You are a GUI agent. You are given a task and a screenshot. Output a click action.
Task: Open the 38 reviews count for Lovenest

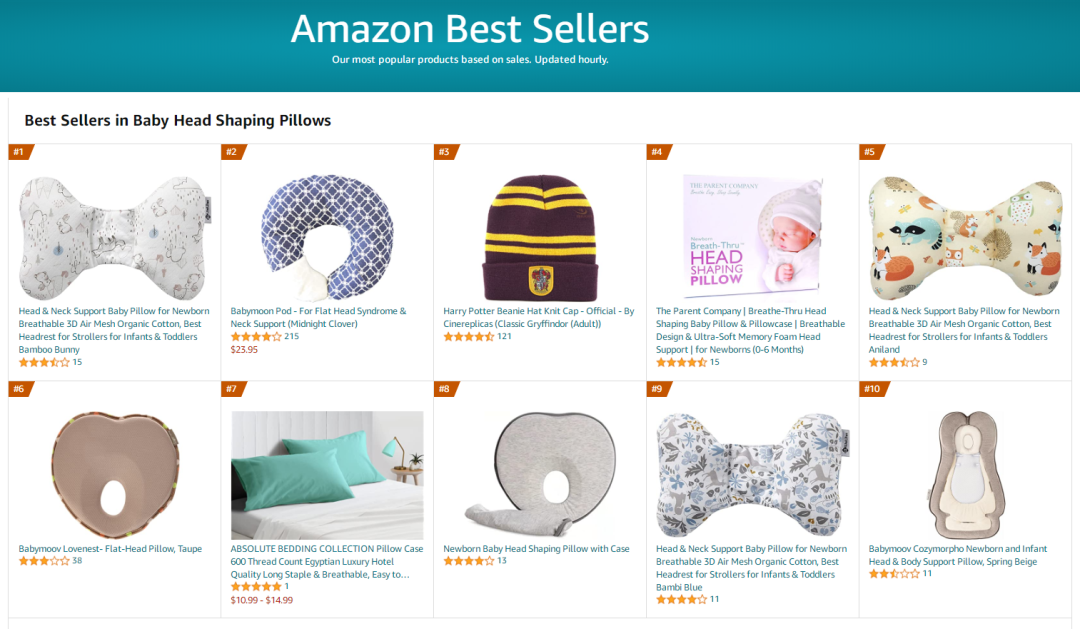click(77, 561)
